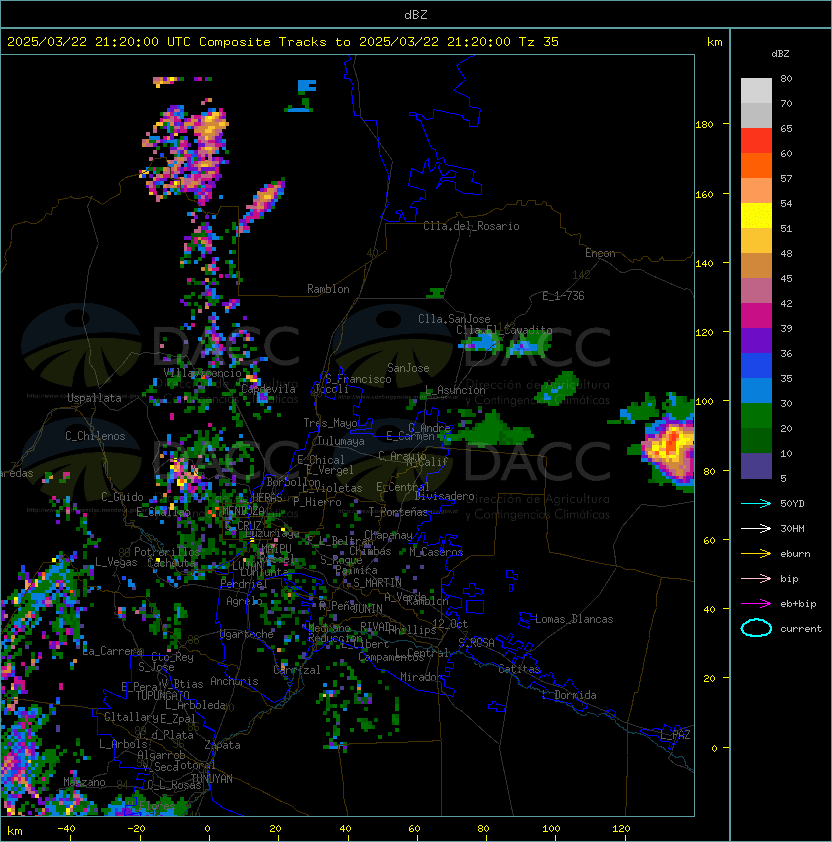Click the 'La_Carrera' map label

pos(113,651)
